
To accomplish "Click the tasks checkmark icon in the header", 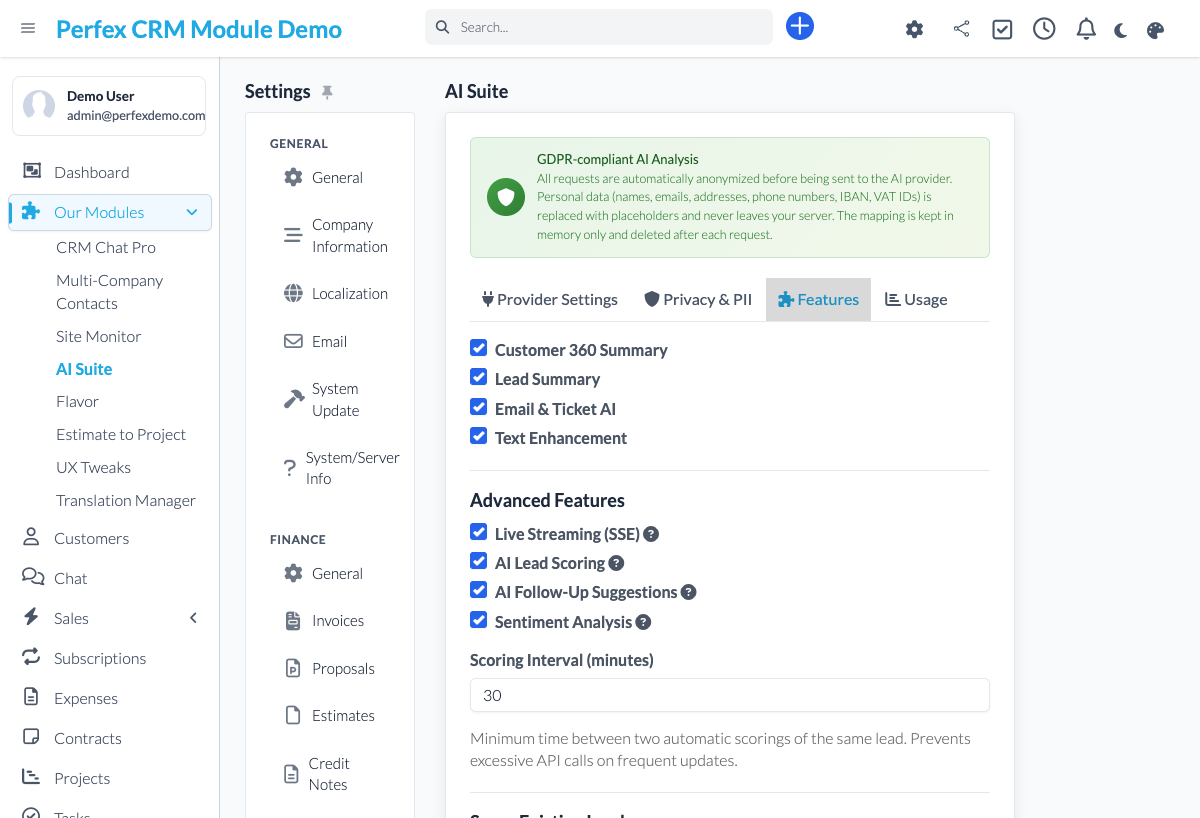I will point(1002,29).
